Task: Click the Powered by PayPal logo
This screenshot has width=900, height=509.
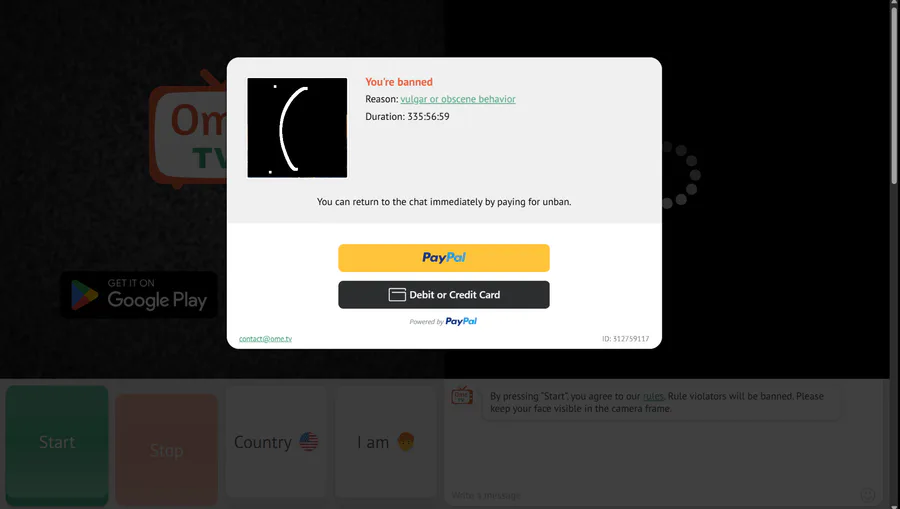Action: (x=443, y=321)
